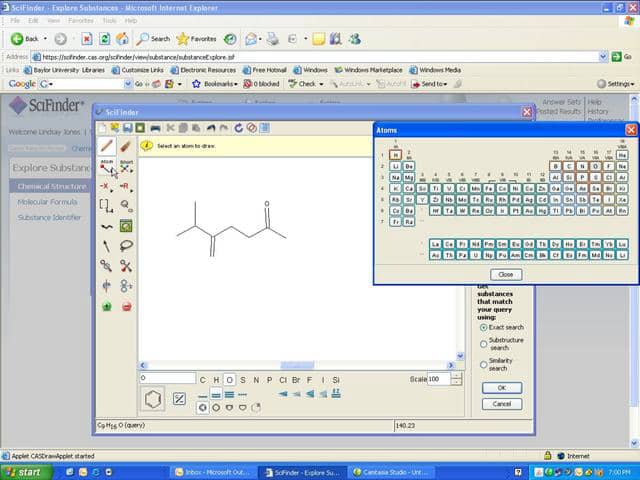The image size is (640, 480).
Task: Select Molecular Formula in SciFinder sidebar
Action: tap(47, 202)
